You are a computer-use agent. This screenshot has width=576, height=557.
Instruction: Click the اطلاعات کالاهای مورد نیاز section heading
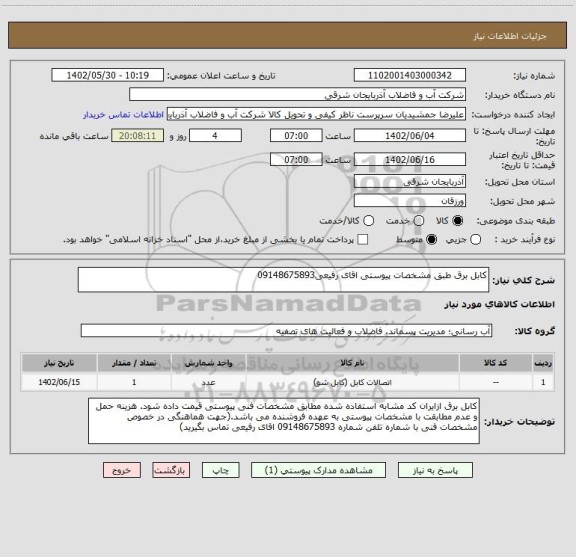click(x=500, y=305)
